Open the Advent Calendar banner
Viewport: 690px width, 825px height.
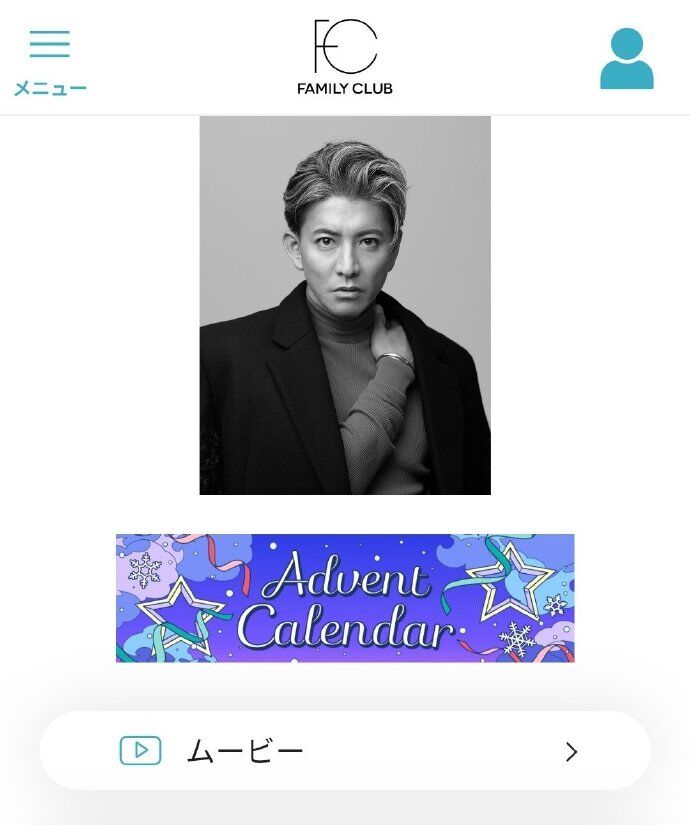pyautogui.click(x=345, y=598)
